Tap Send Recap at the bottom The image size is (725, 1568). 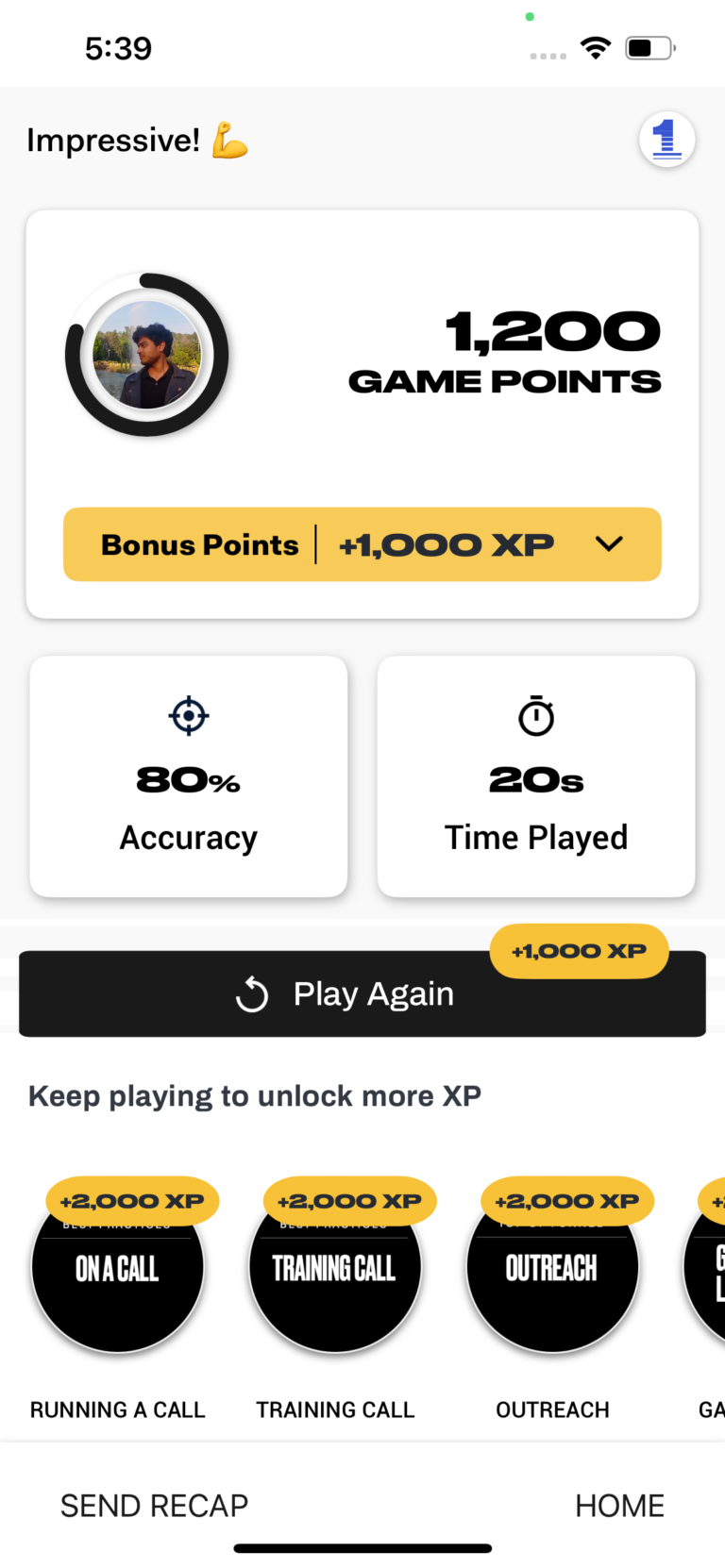pos(155,1506)
